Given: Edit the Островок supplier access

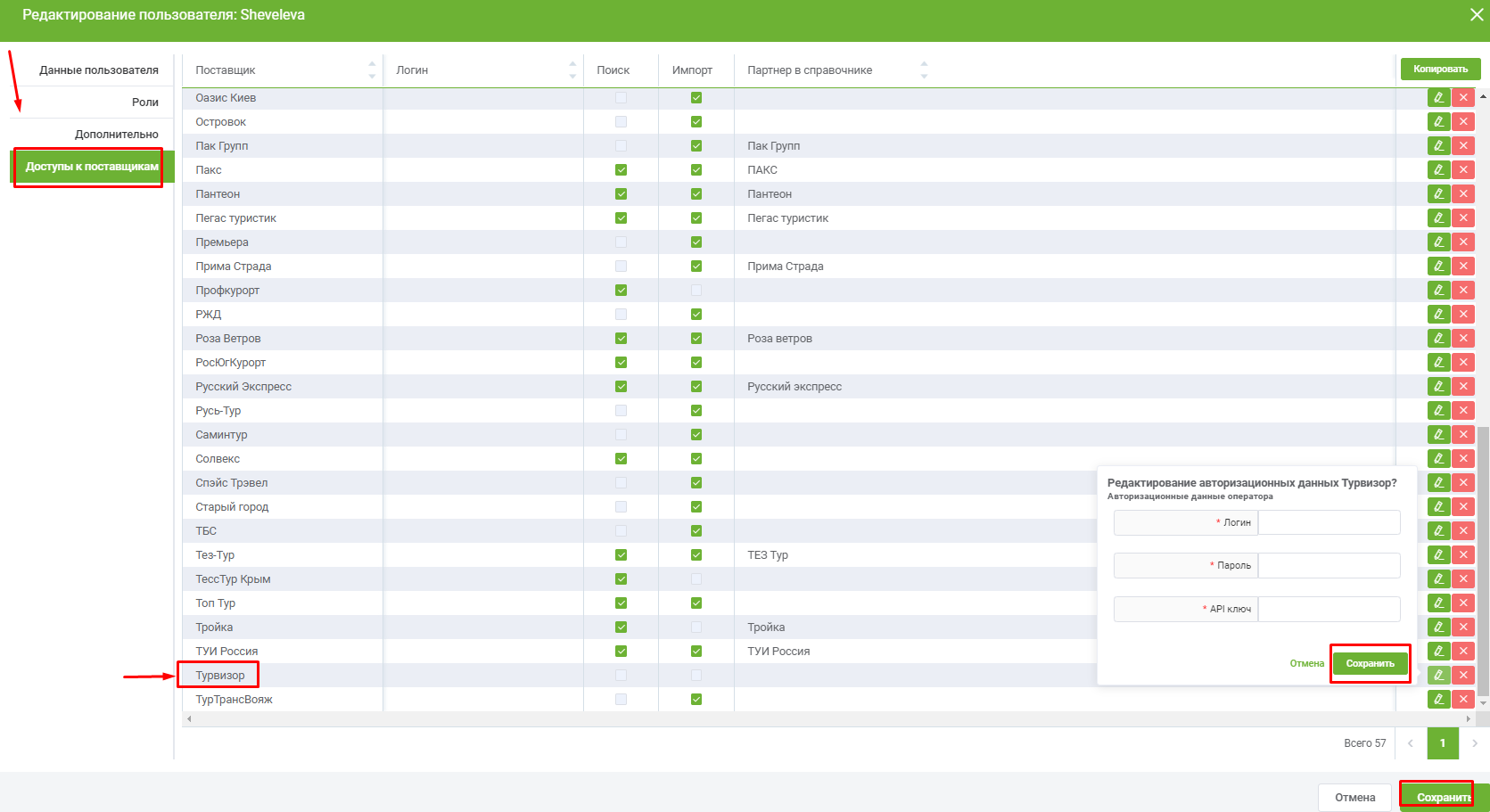Looking at the screenshot, I should (x=1438, y=122).
